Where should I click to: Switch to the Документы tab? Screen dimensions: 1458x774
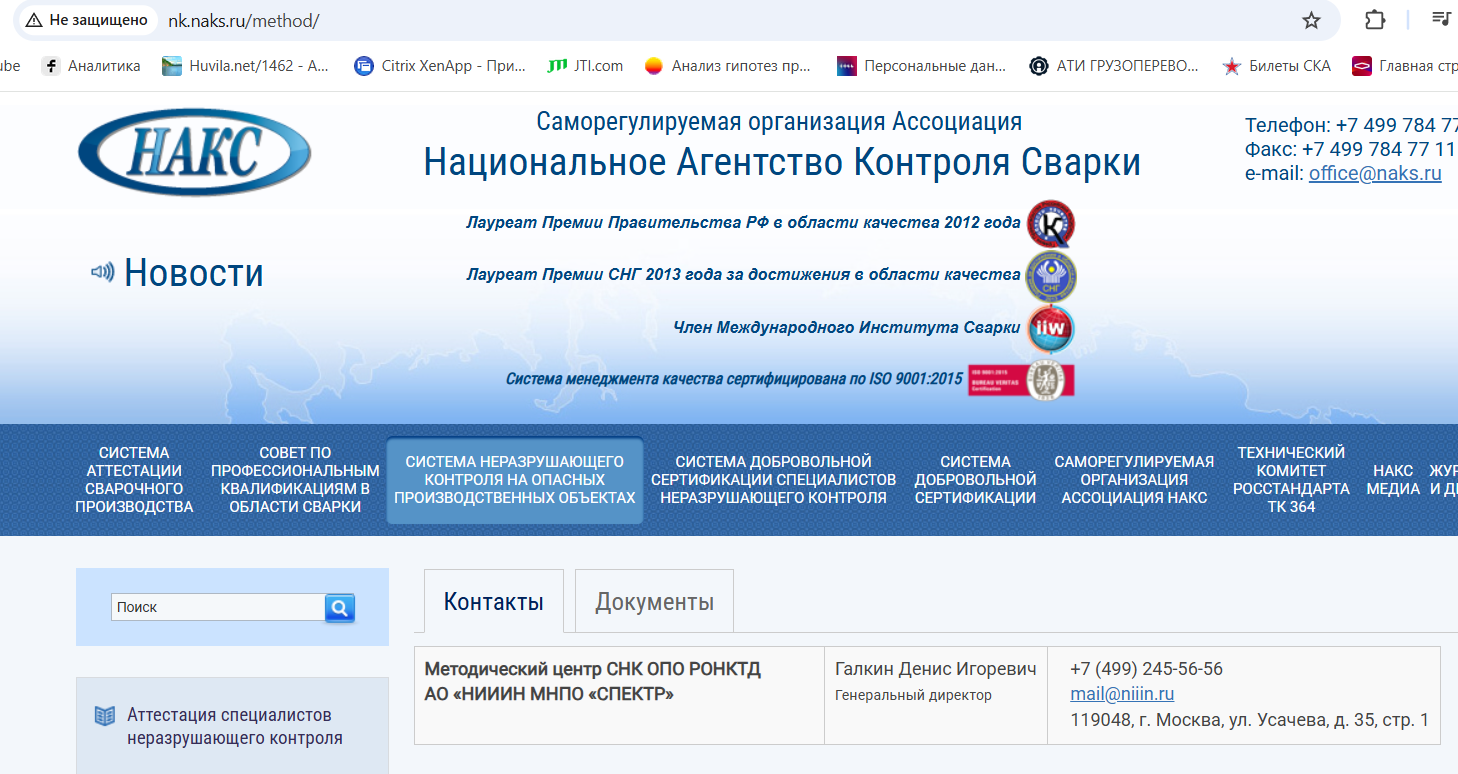[654, 602]
